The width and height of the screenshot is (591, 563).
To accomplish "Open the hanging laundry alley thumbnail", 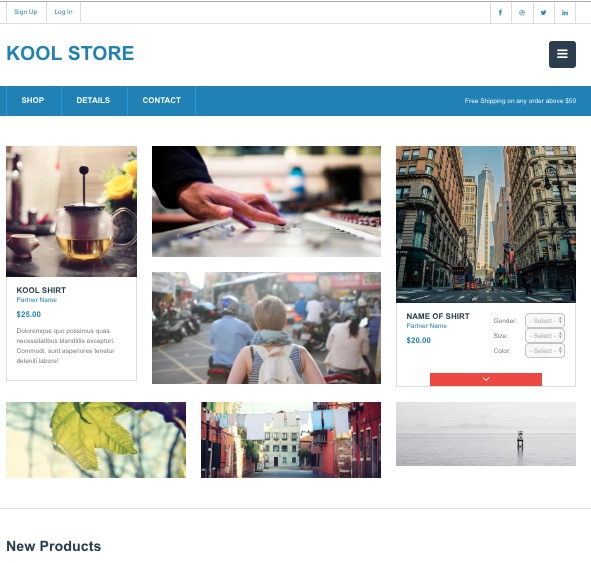I will 291,440.
